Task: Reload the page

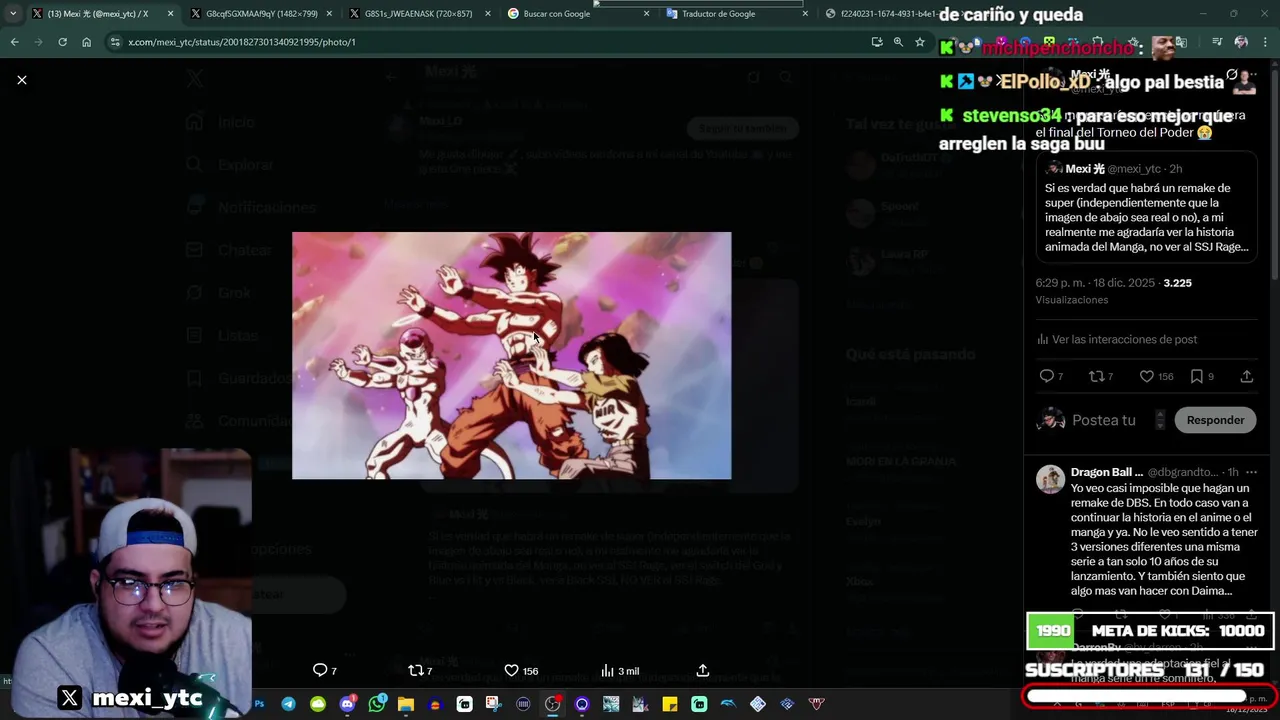Action: [x=62, y=42]
